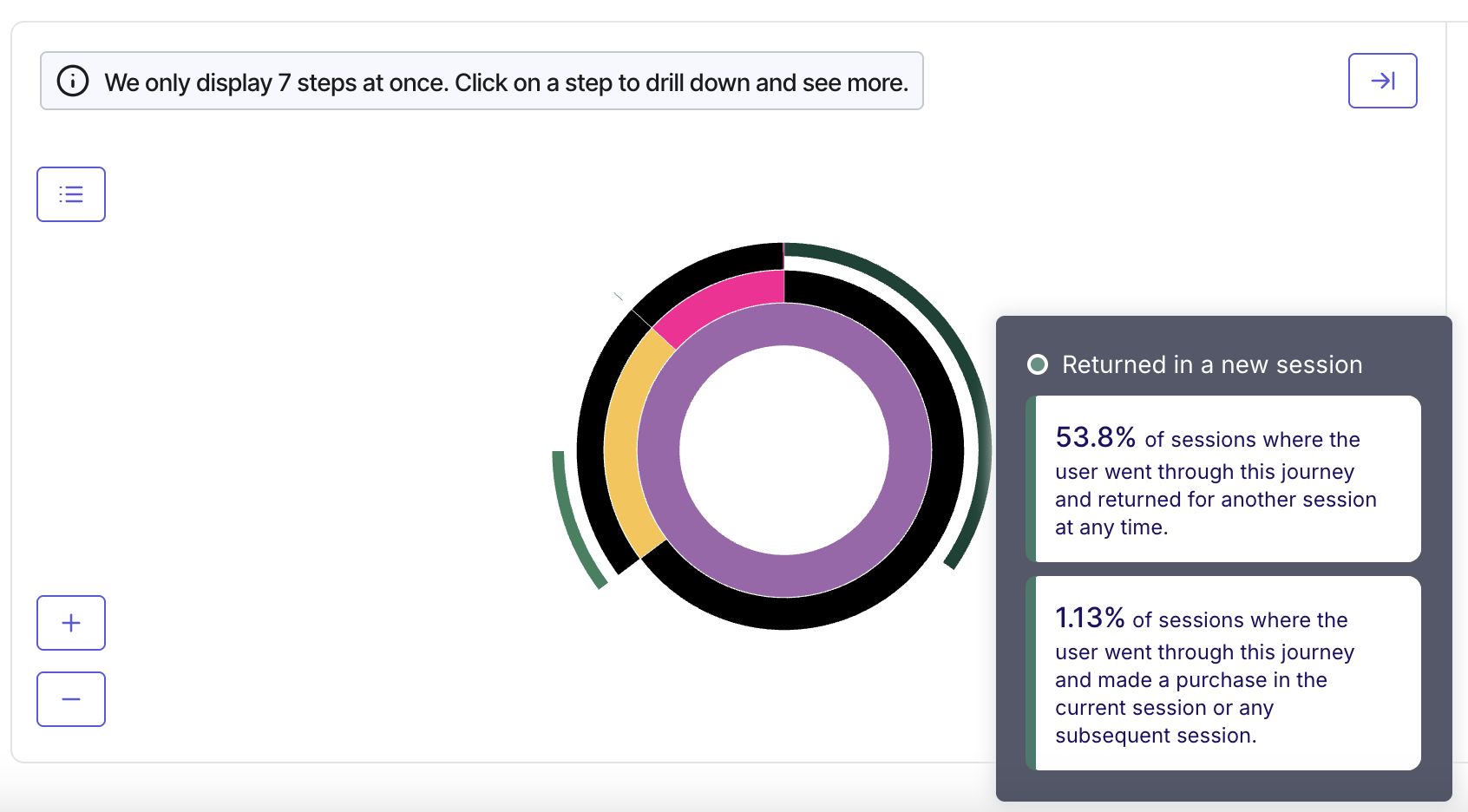Click the 53.8% returned sessions card

pyautogui.click(x=1223, y=479)
